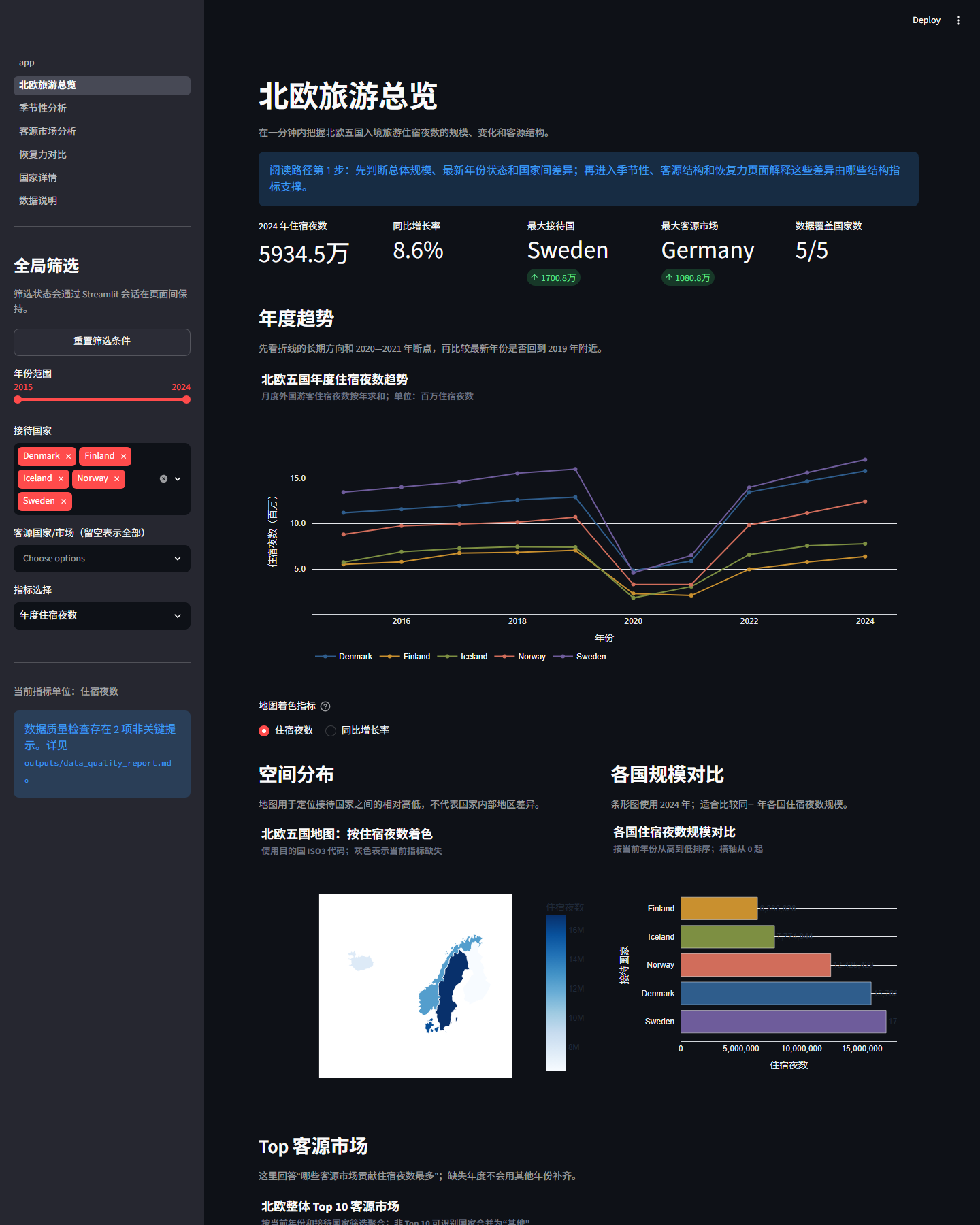Click the 1080.8万 delta badge under Germany
The width and height of the screenshot is (980, 1225).
point(687,278)
